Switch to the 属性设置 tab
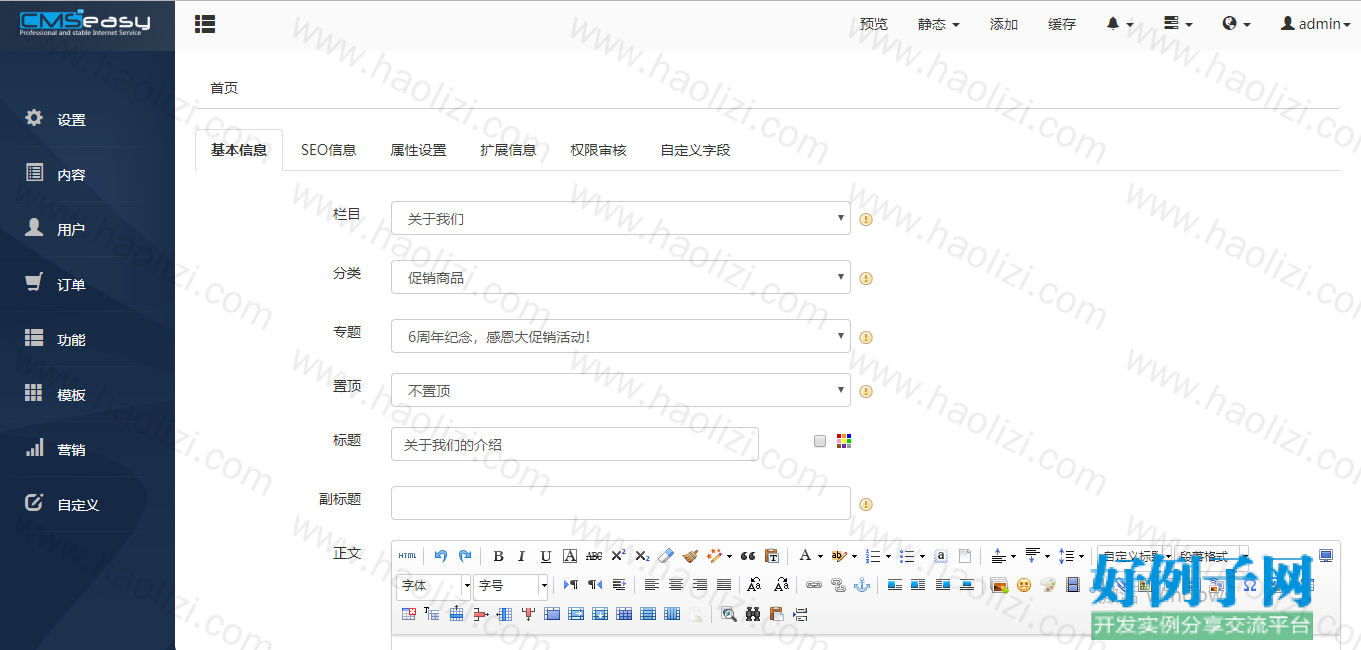The image size is (1361, 650). [418, 150]
